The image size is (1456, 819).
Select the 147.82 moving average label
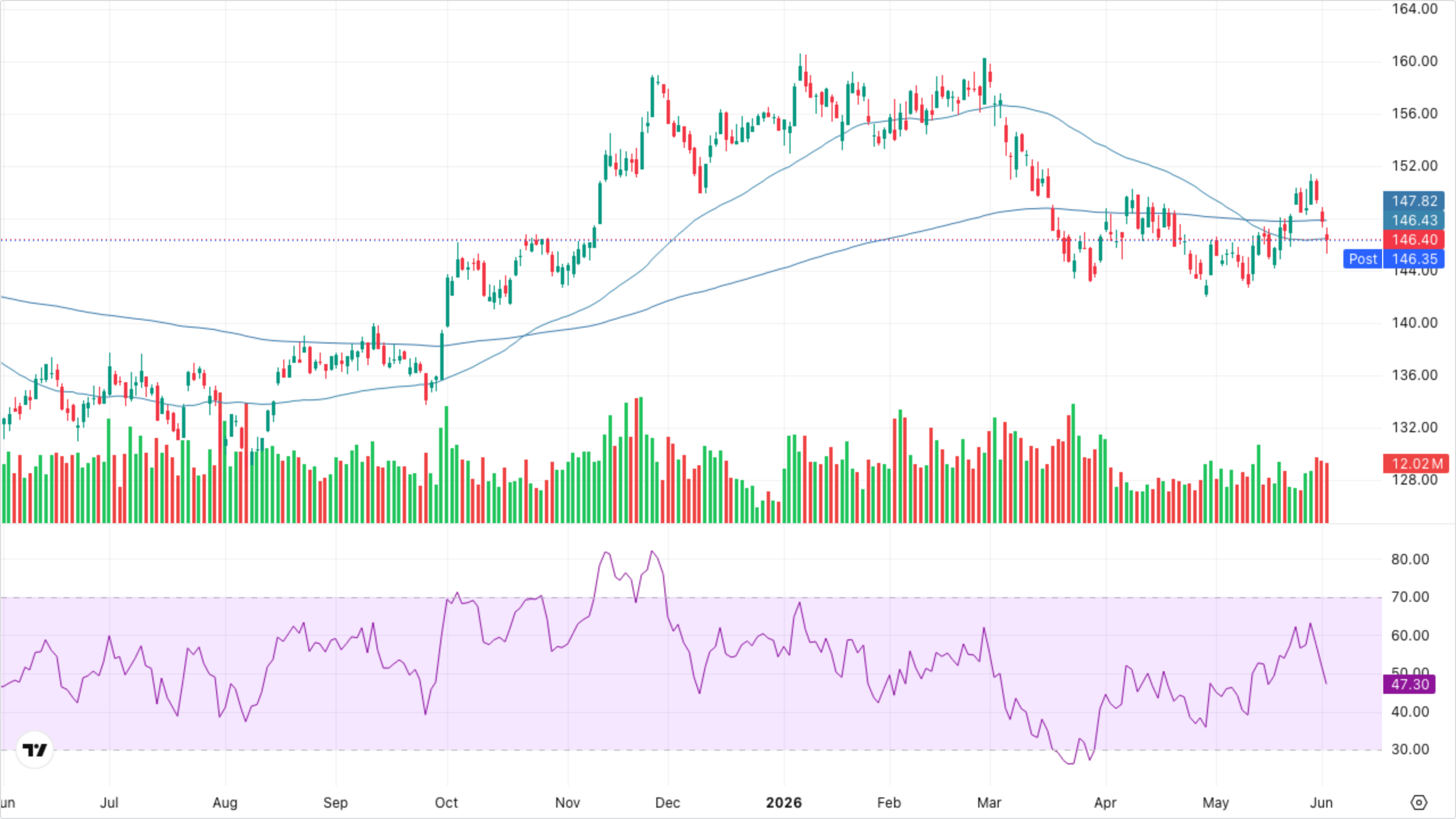coord(1414,201)
